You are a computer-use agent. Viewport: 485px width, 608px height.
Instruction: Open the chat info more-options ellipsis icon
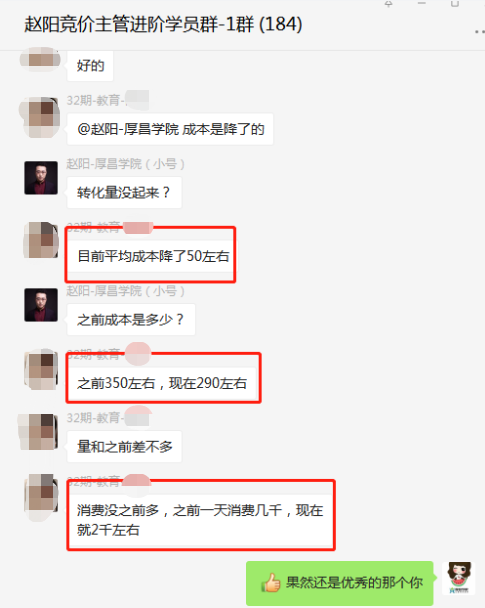pyautogui.click(x=480, y=32)
